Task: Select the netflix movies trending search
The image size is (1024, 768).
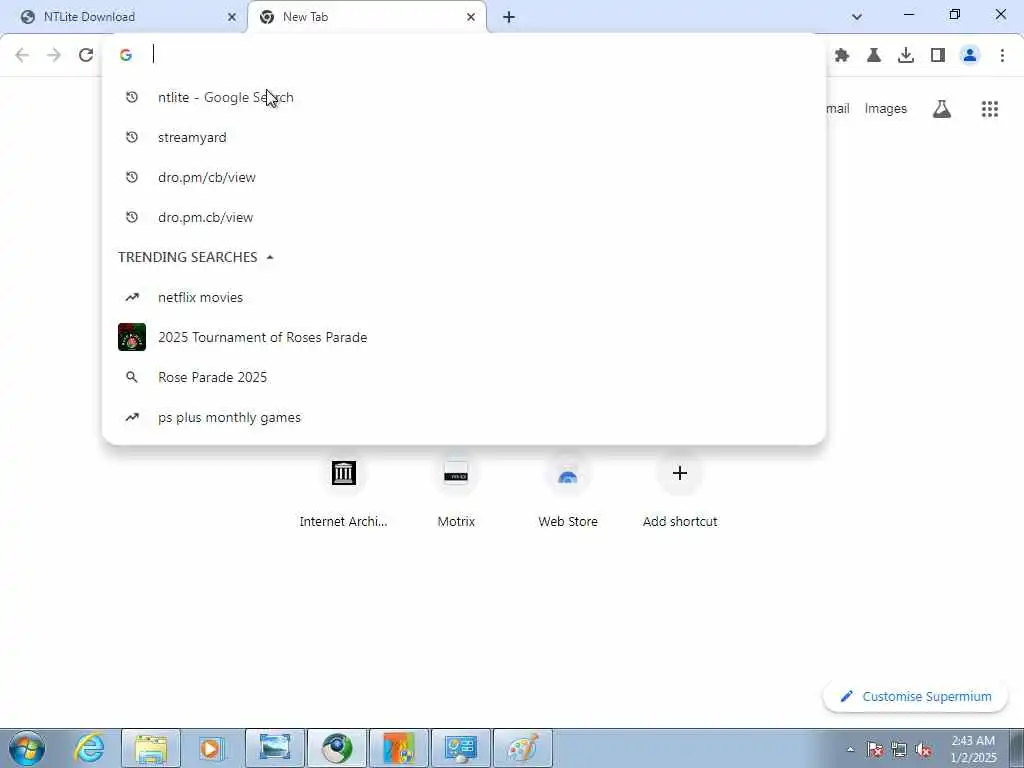Action: (x=464, y=297)
